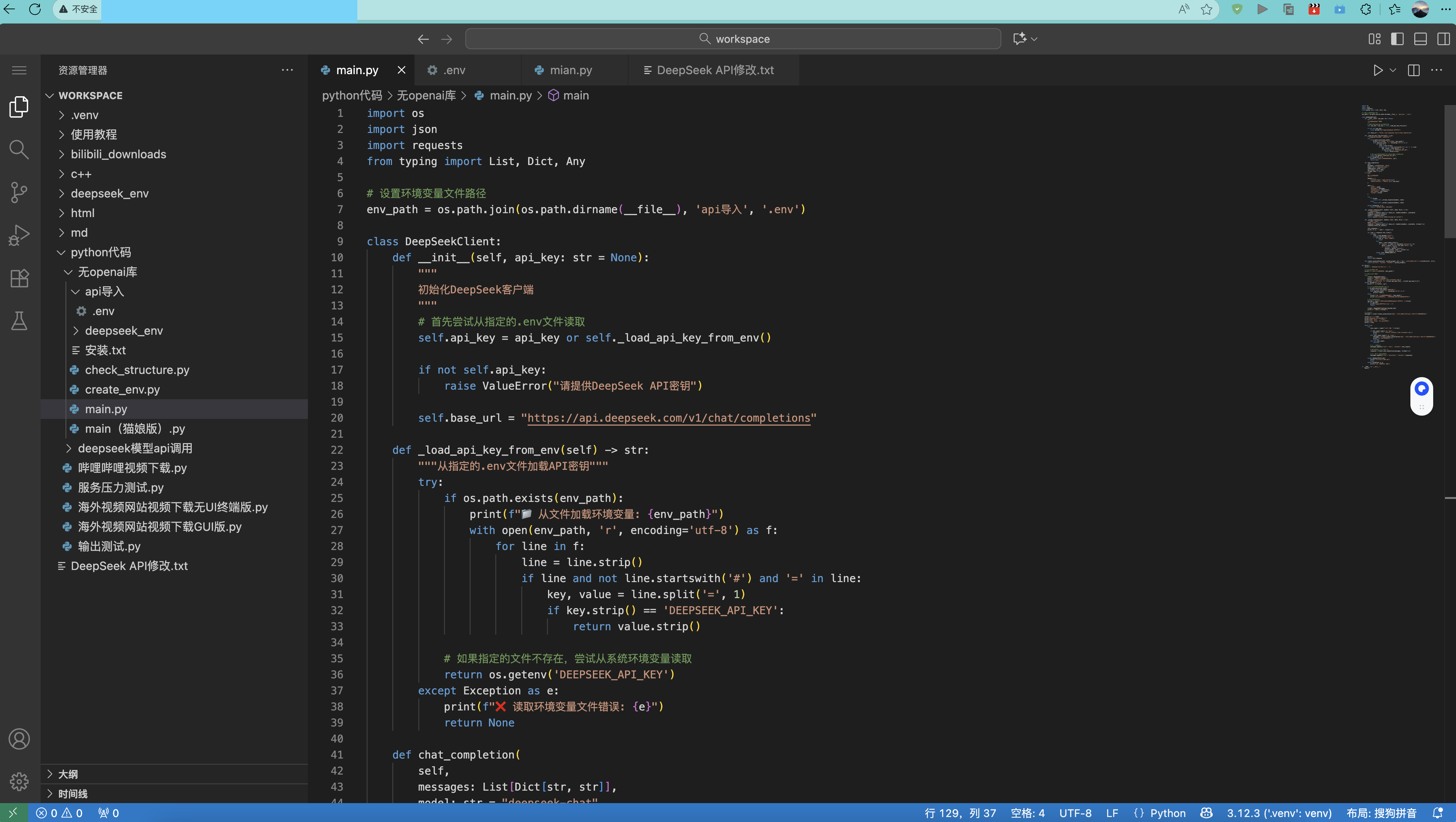Image resolution: width=1456 pixels, height=822 pixels.
Task: Open the Testing flask view
Action: [19, 321]
